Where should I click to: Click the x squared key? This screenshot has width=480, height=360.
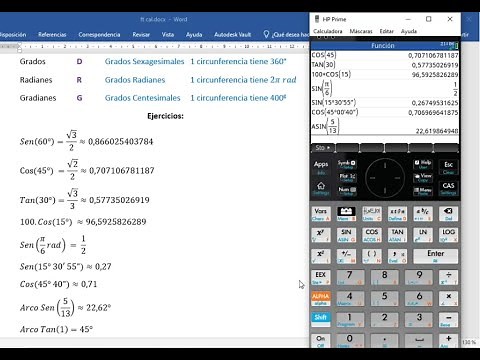(x=321, y=256)
